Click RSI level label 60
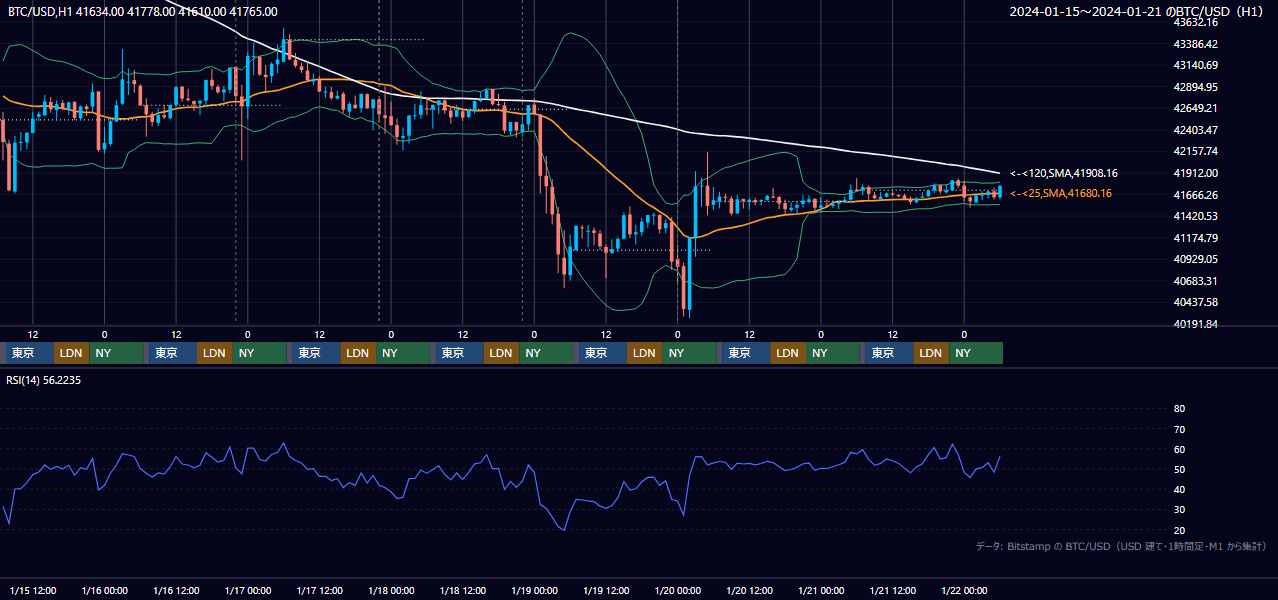This screenshot has width=1278, height=600. 1179,449
